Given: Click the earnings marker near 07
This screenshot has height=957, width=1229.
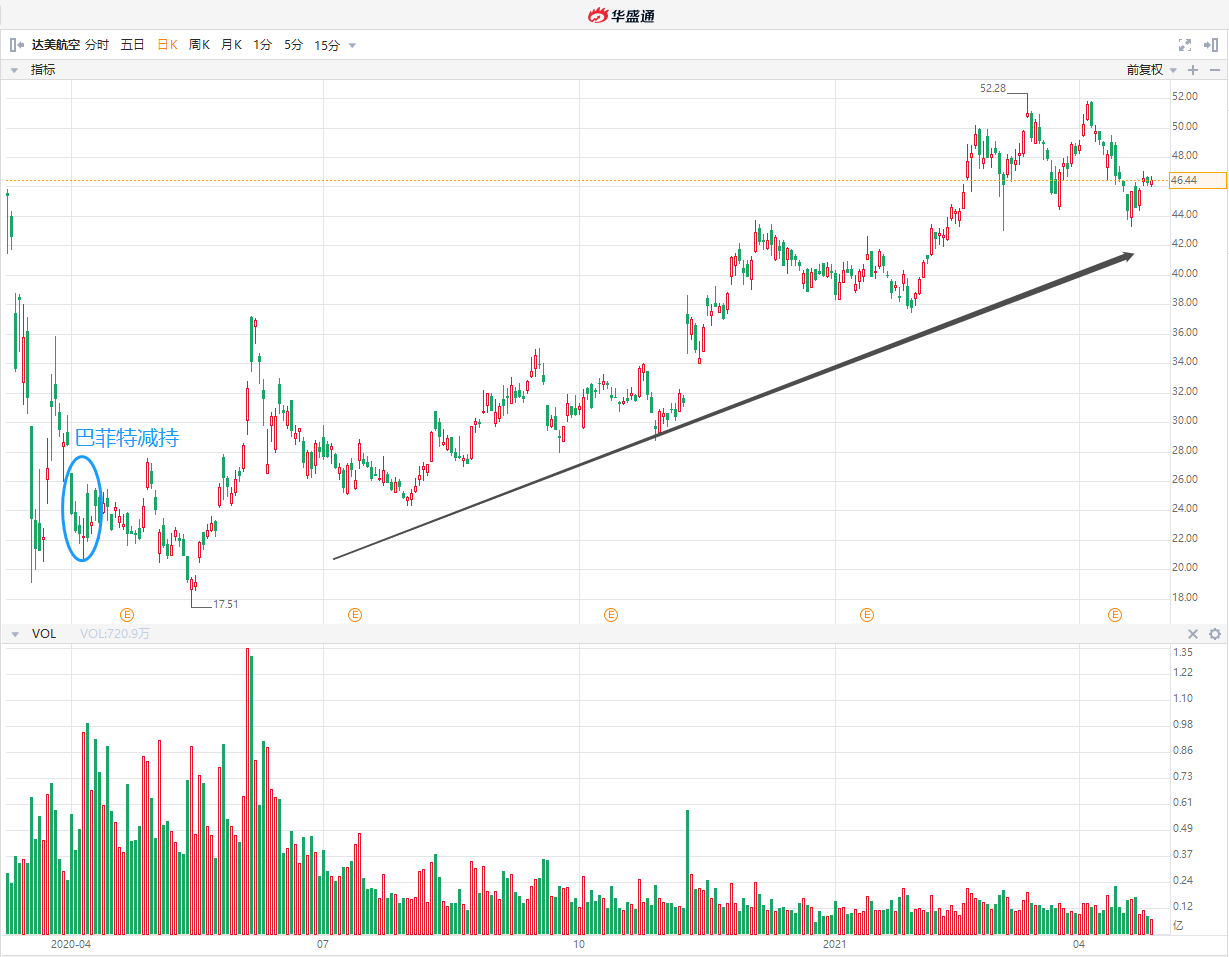Looking at the screenshot, I should click(x=354, y=614).
